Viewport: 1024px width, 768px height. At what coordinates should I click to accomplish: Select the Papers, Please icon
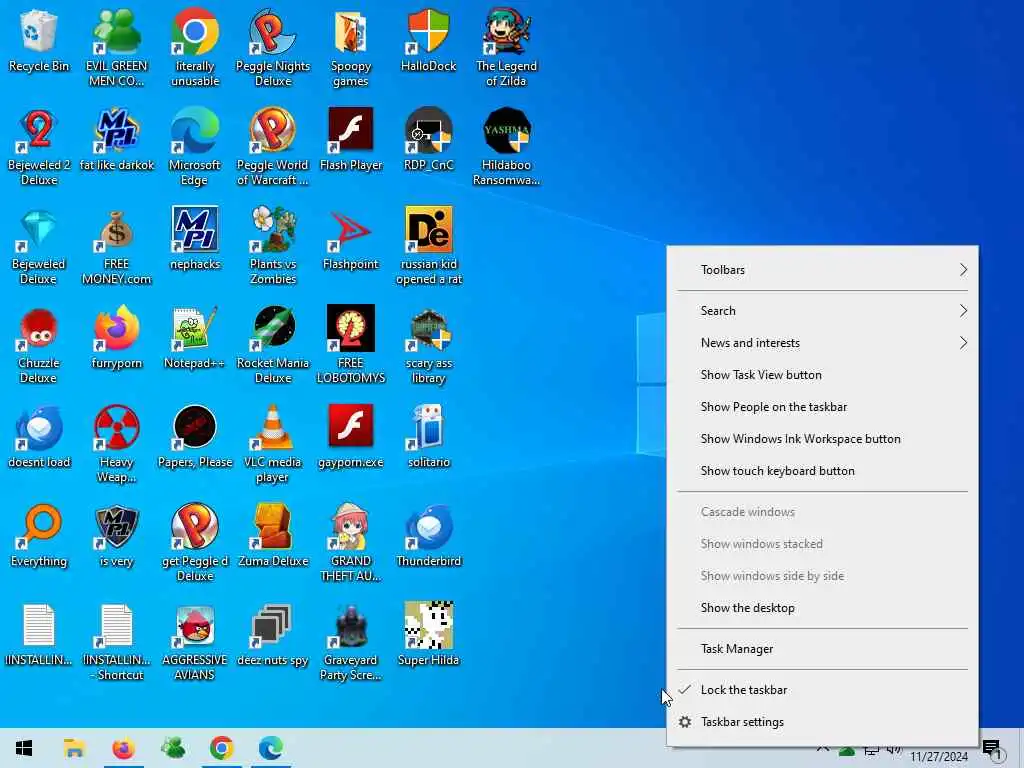(x=195, y=438)
